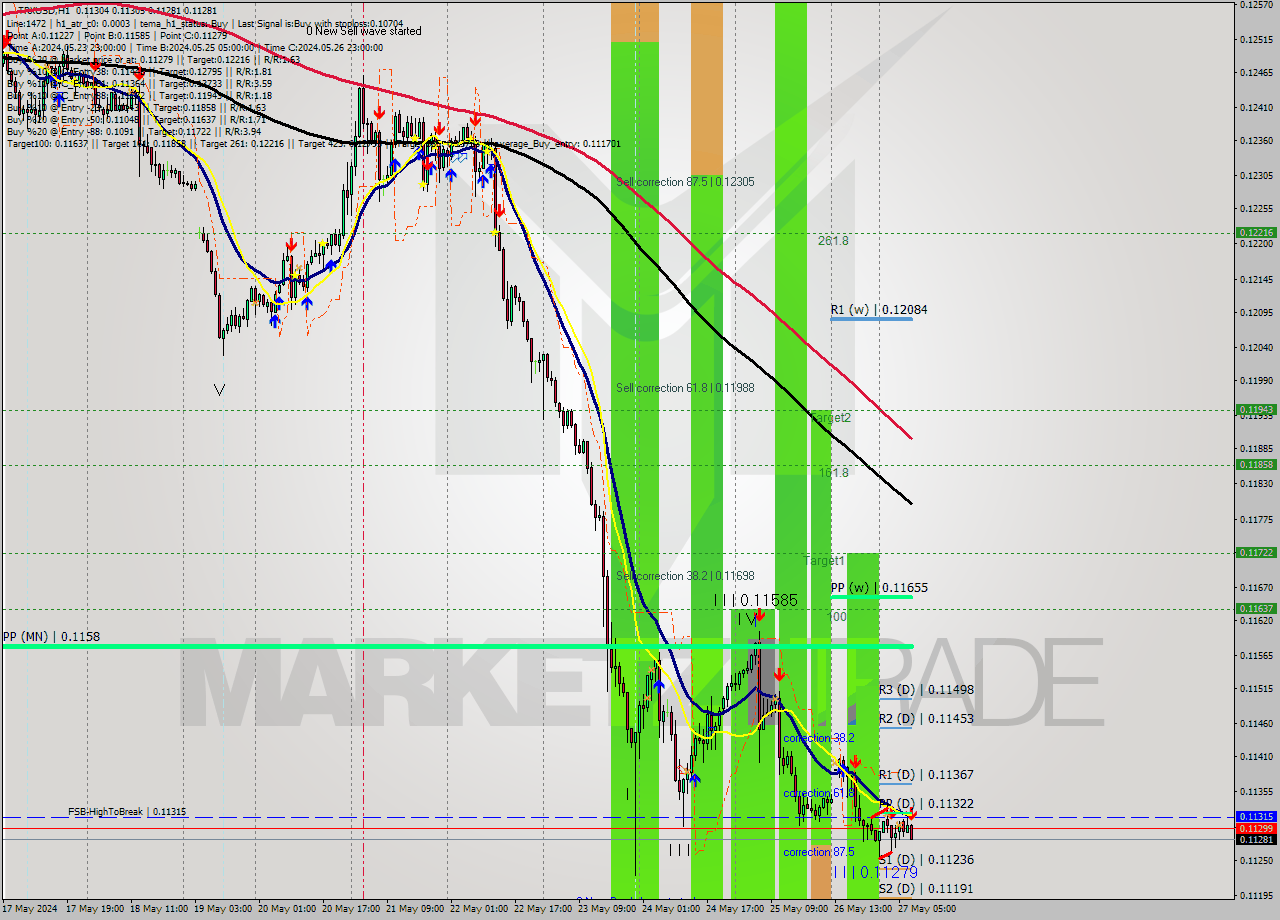The height and width of the screenshot is (920, 1280).
Task: Click the 0.12095 price scale value
Action: 1257,312
